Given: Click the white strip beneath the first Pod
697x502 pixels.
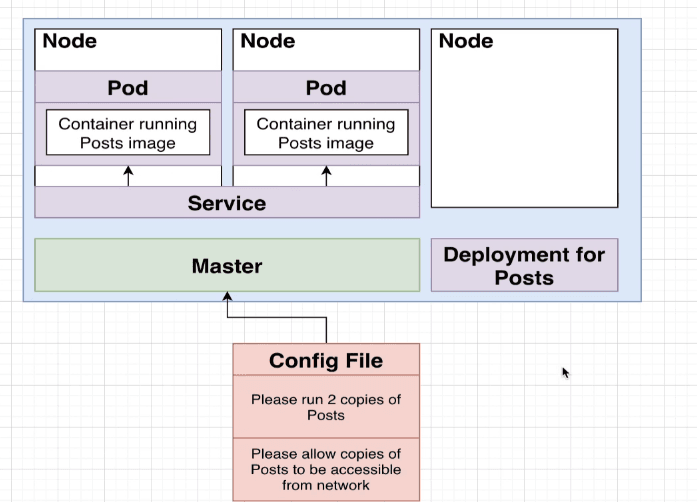Looking at the screenshot, I should 80,176.
